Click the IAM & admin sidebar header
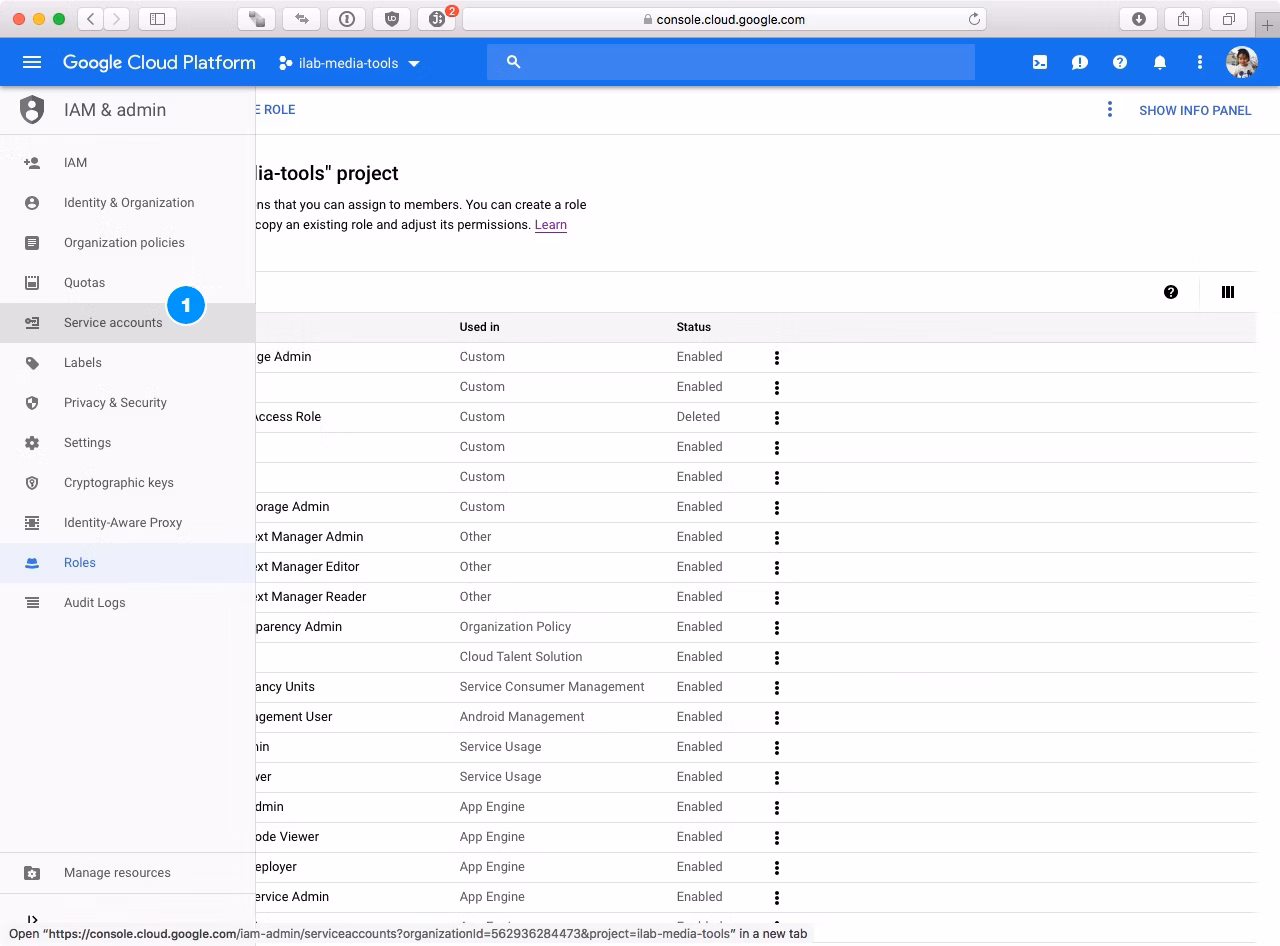1280x946 pixels. click(x=115, y=110)
